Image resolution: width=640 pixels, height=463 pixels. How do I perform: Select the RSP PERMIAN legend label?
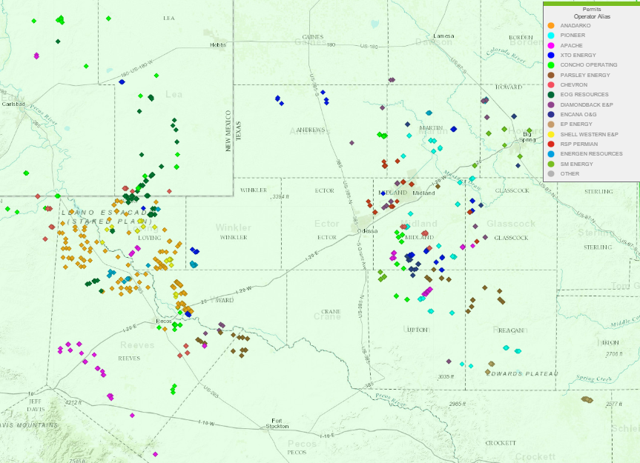(x=579, y=144)
